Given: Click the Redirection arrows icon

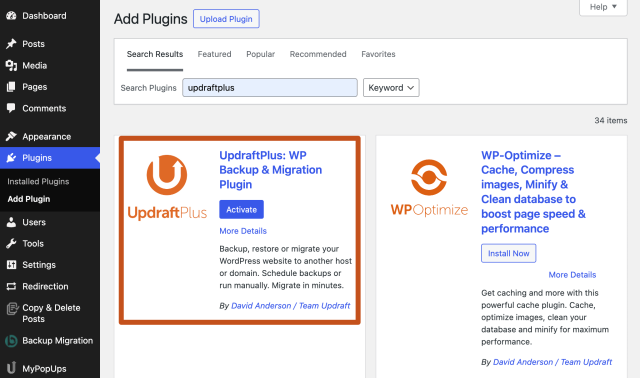Looking at the screenshot, I should [x=11, y=287].
